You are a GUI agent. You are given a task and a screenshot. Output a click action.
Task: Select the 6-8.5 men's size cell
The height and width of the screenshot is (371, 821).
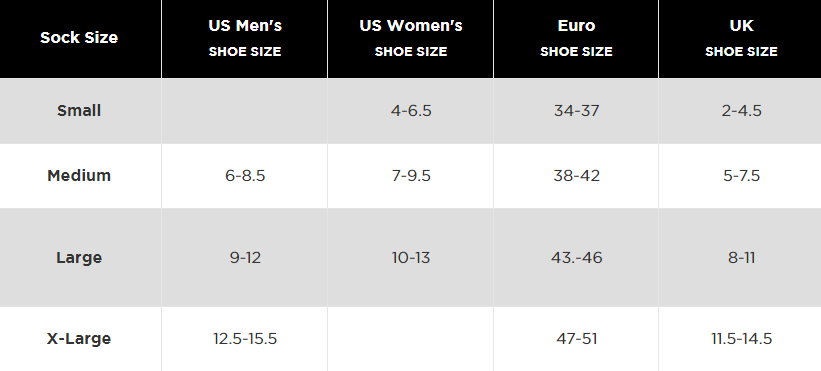click(245, 175)
